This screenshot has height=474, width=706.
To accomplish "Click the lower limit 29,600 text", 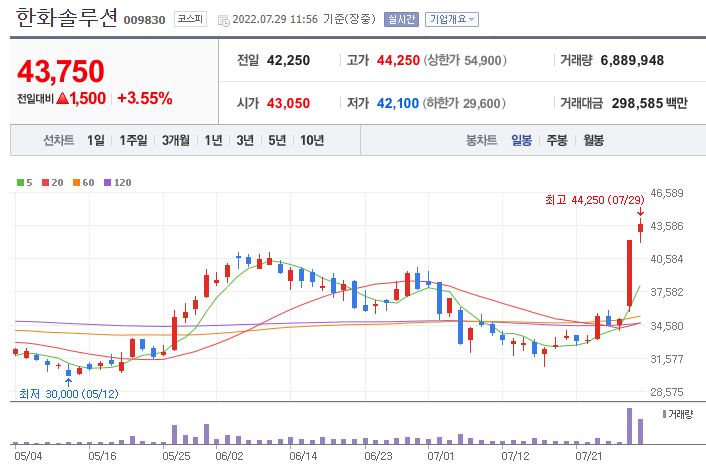I will [464, 104].
